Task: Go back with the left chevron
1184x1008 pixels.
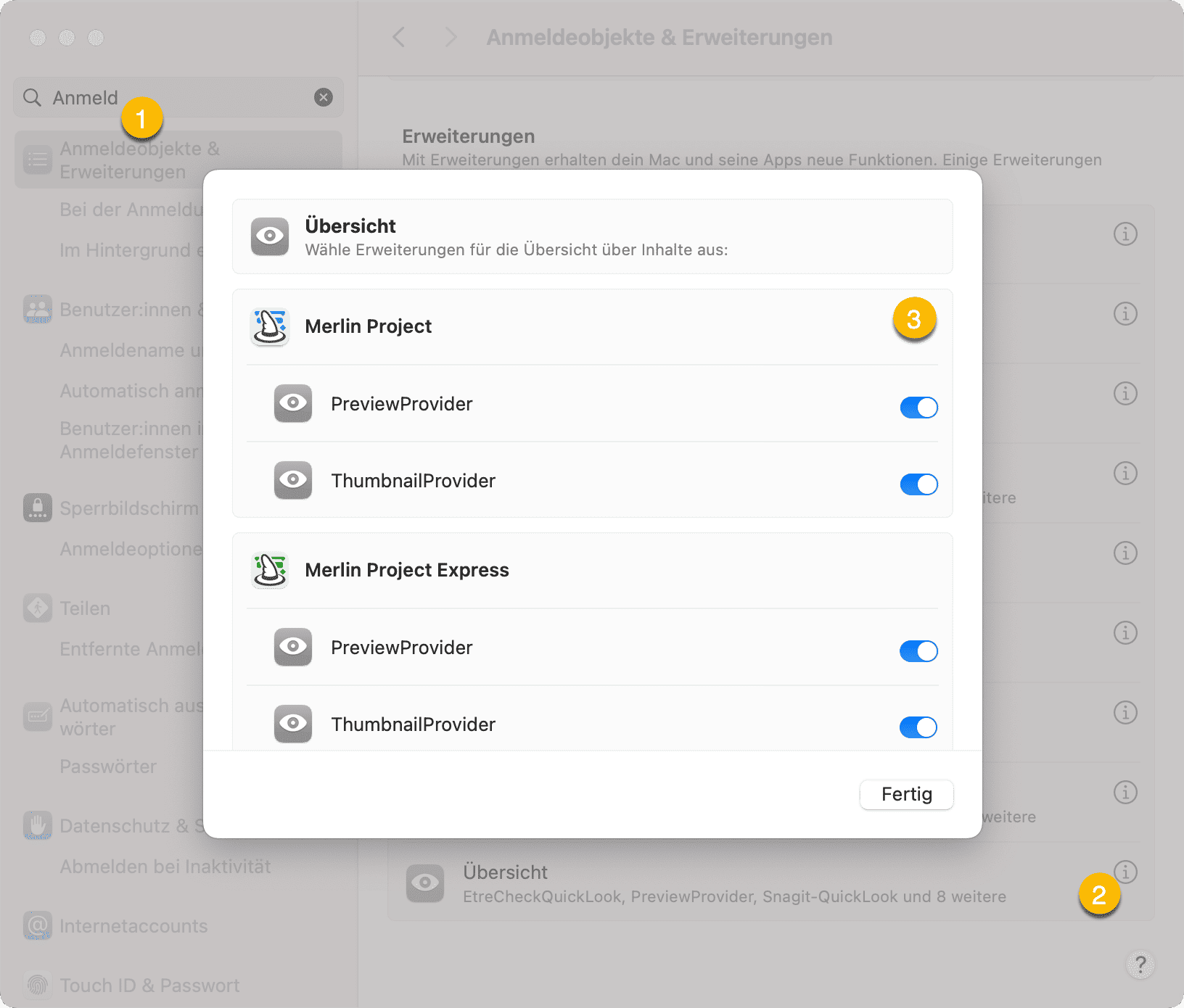Action: 399,37
